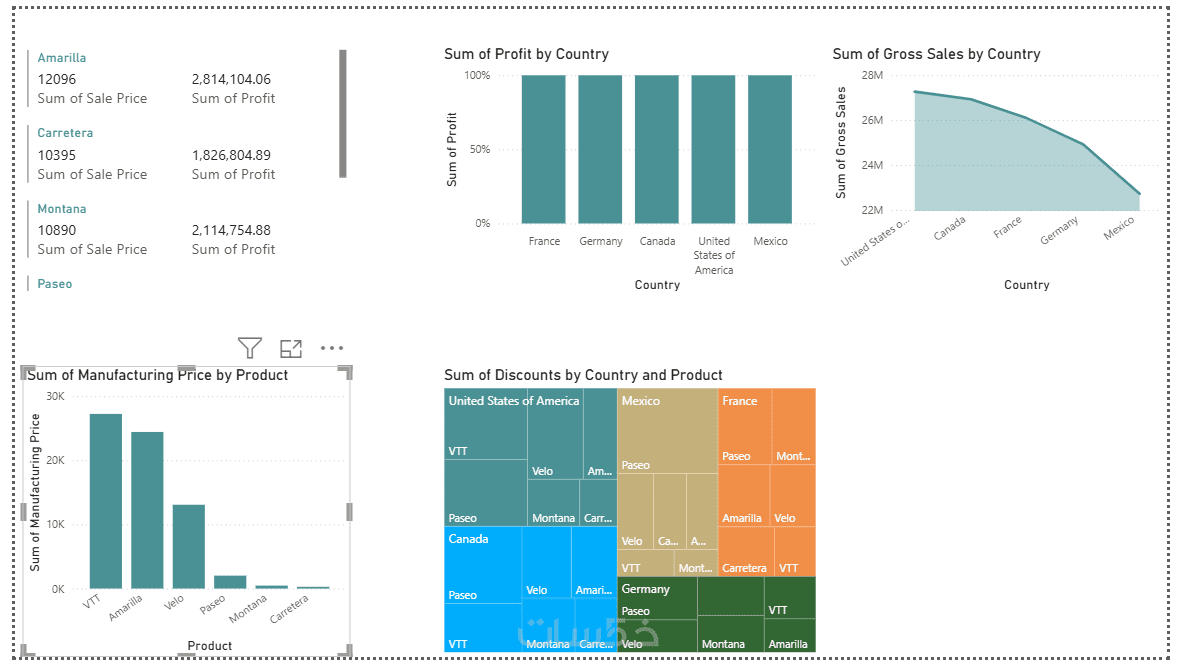Click the Carretera heading in multi-row card

pyautogui.click(x=65, y=133)
